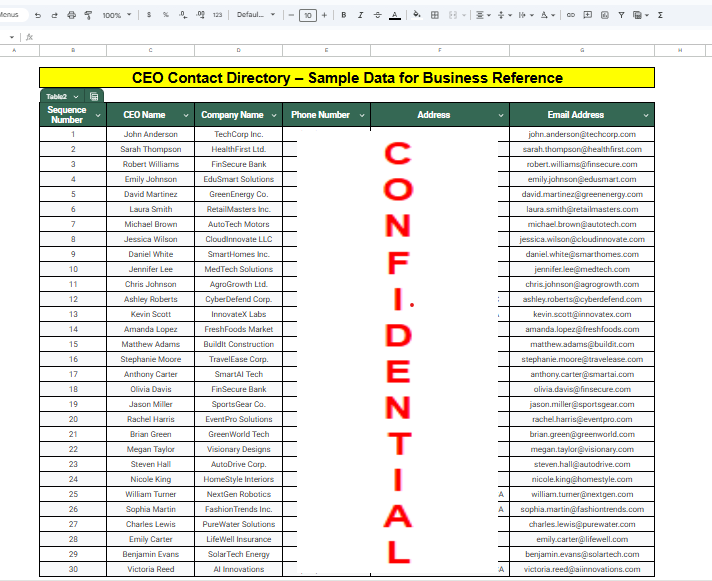This screenshot has height=581, width=712.
Task: Toggle strikethrough formatting
Action: click(x=377, y=15)
